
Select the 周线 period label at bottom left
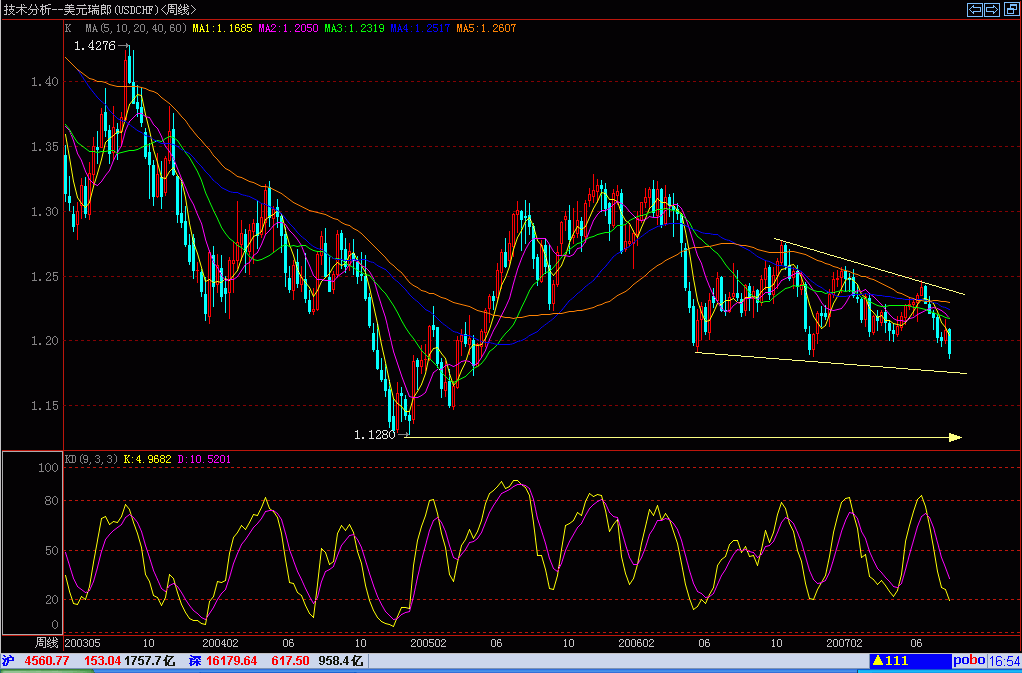click(x=47, y=642)
